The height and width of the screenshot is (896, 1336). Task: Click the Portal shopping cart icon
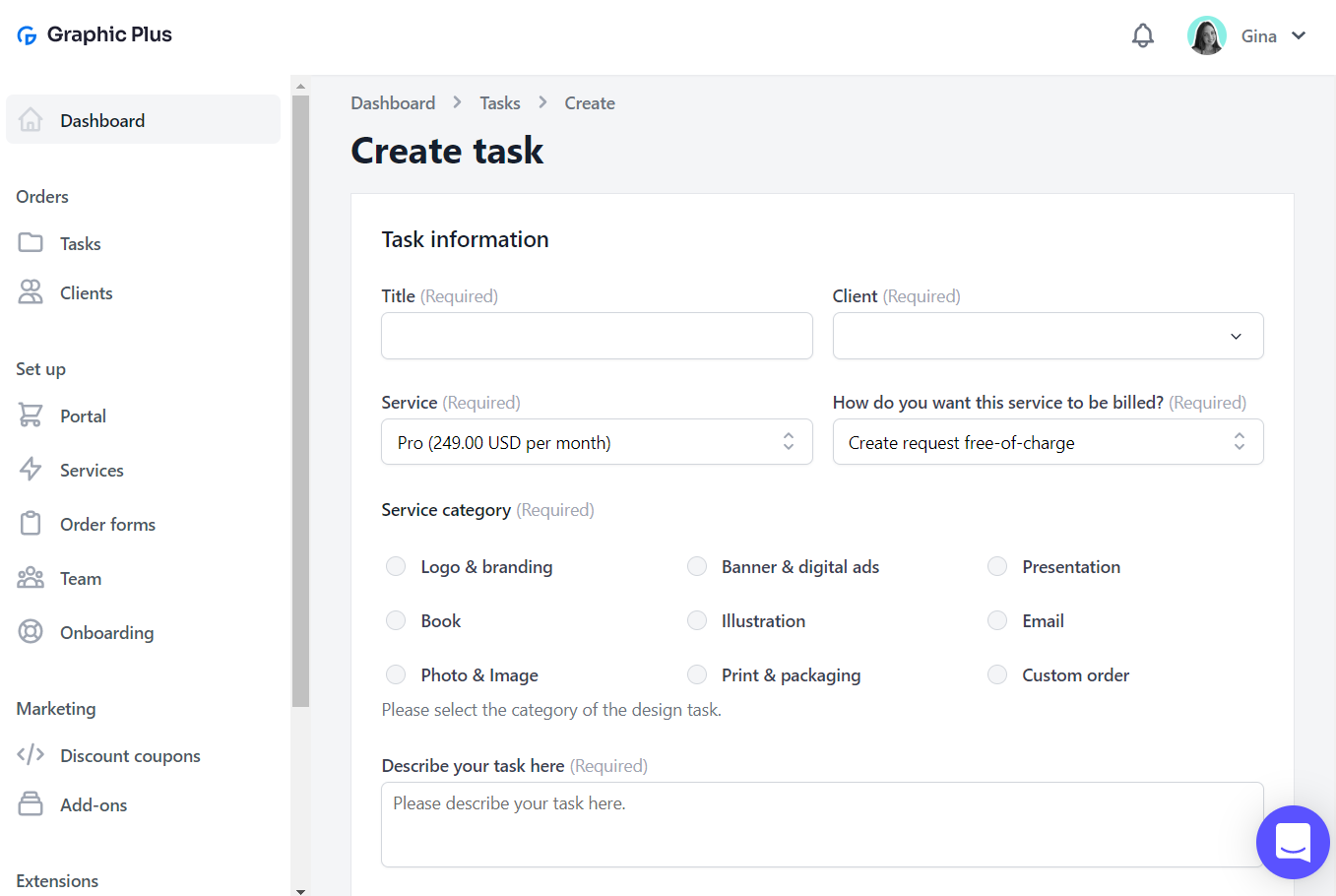click(x=31, y=416)
